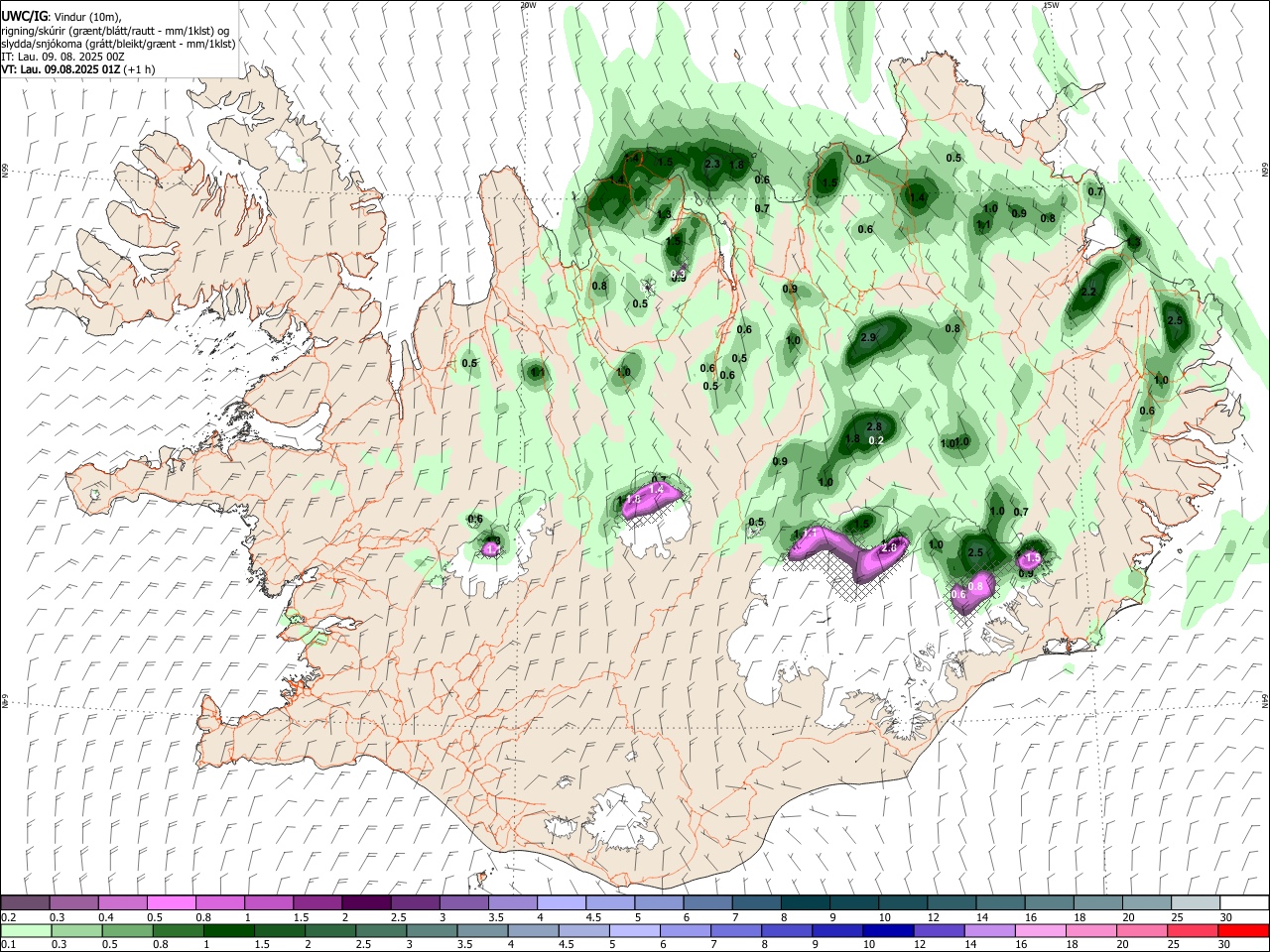Click the bright red 30+ rain legend swatch
This screenshot has height=952, width=1270.
1243,930
